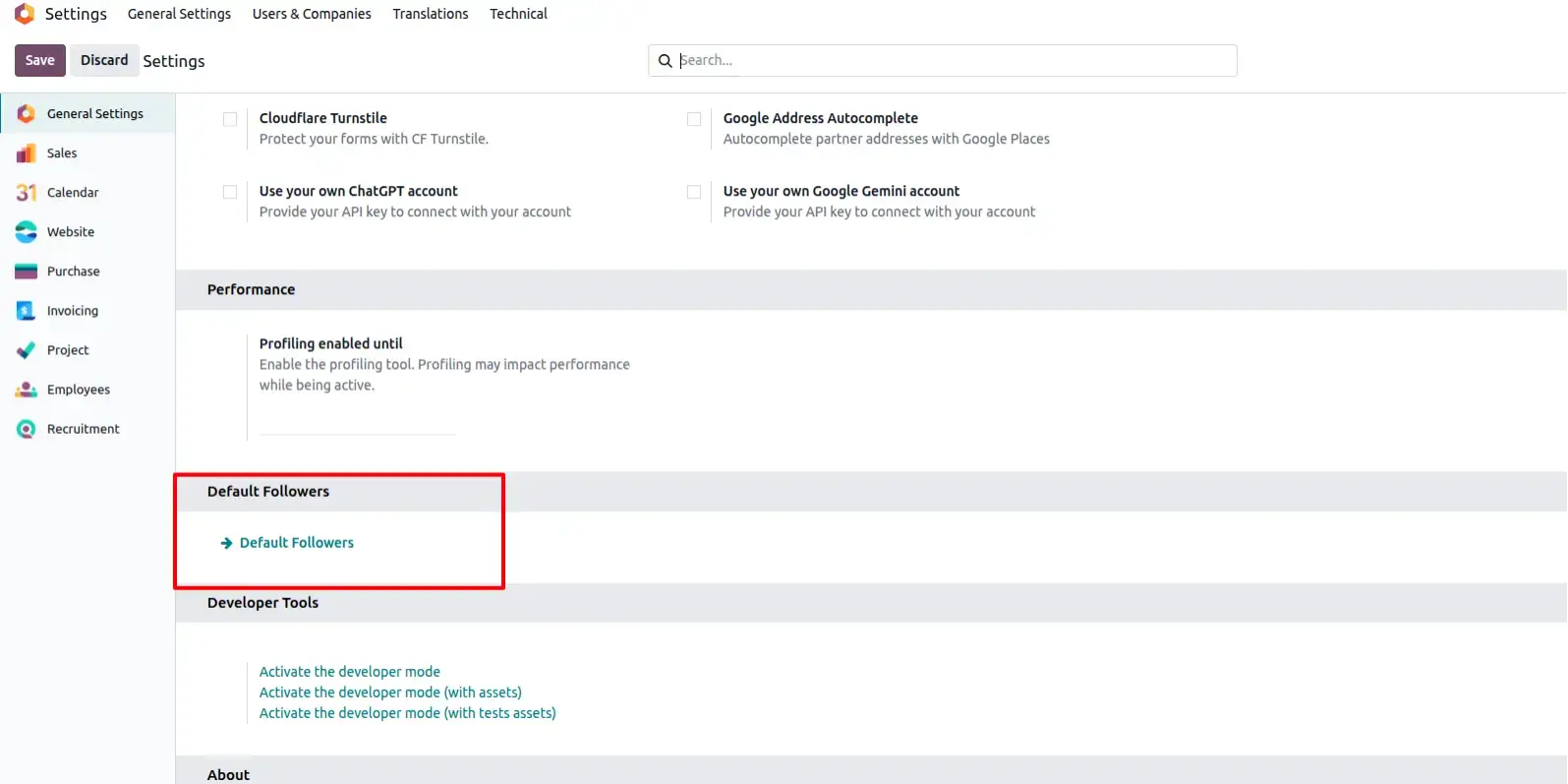Image resolution: width=1568 pixels, height=784 pixels.
Task: Click the Default Followers section header
Action: [x=268, y=491]
